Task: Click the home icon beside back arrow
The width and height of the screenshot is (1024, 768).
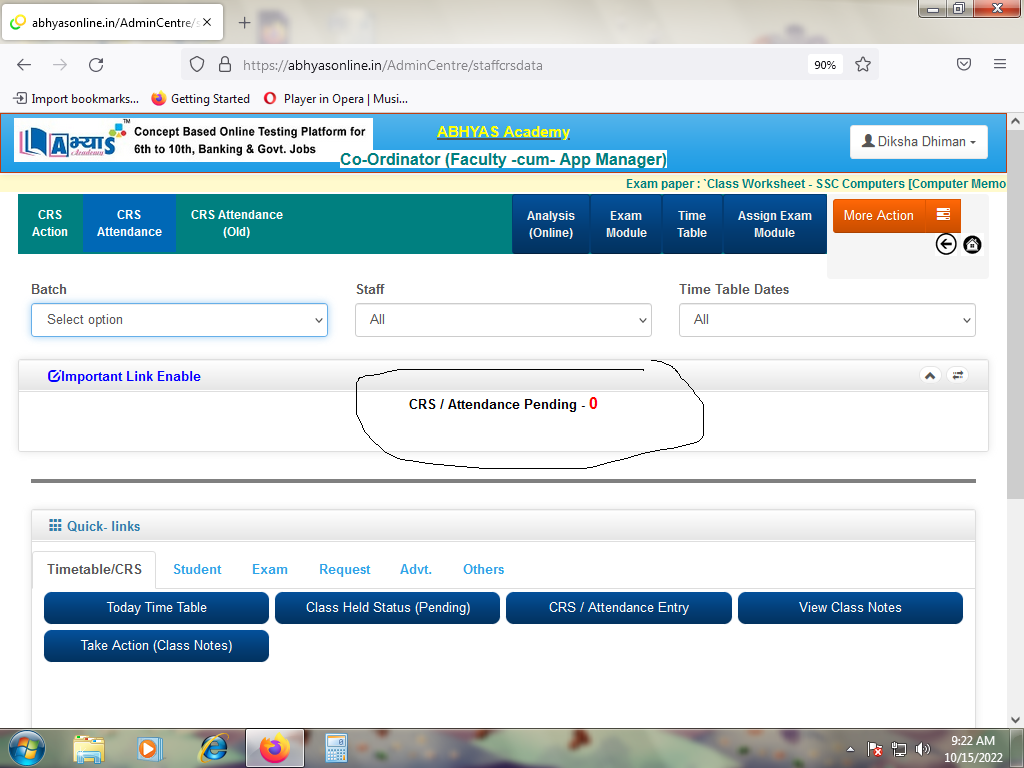Action: (972, 244)
